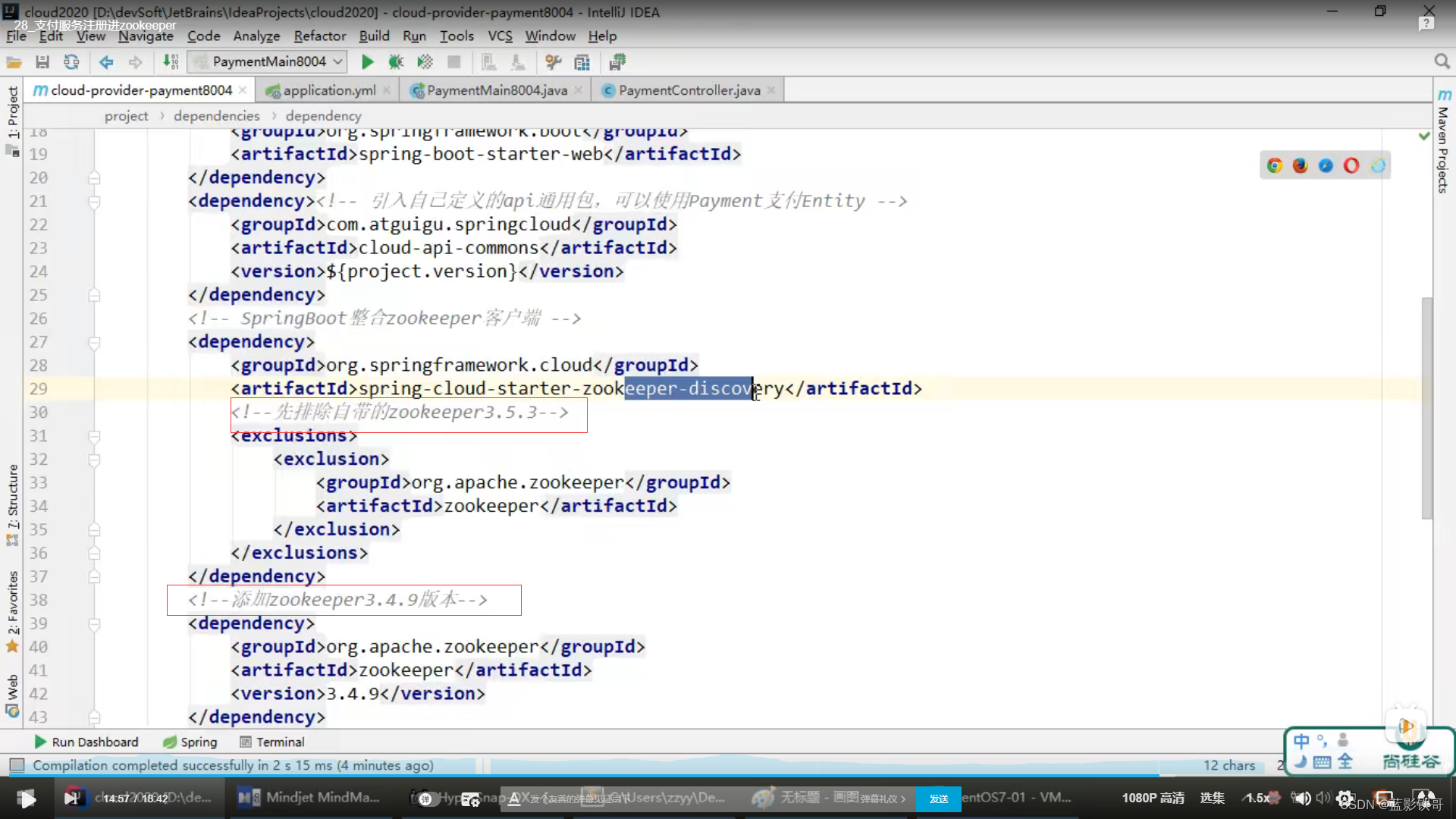Click the tool windows quick-access status icon
The height and width of the screenshot is (819, 1456).
point(17,765)
